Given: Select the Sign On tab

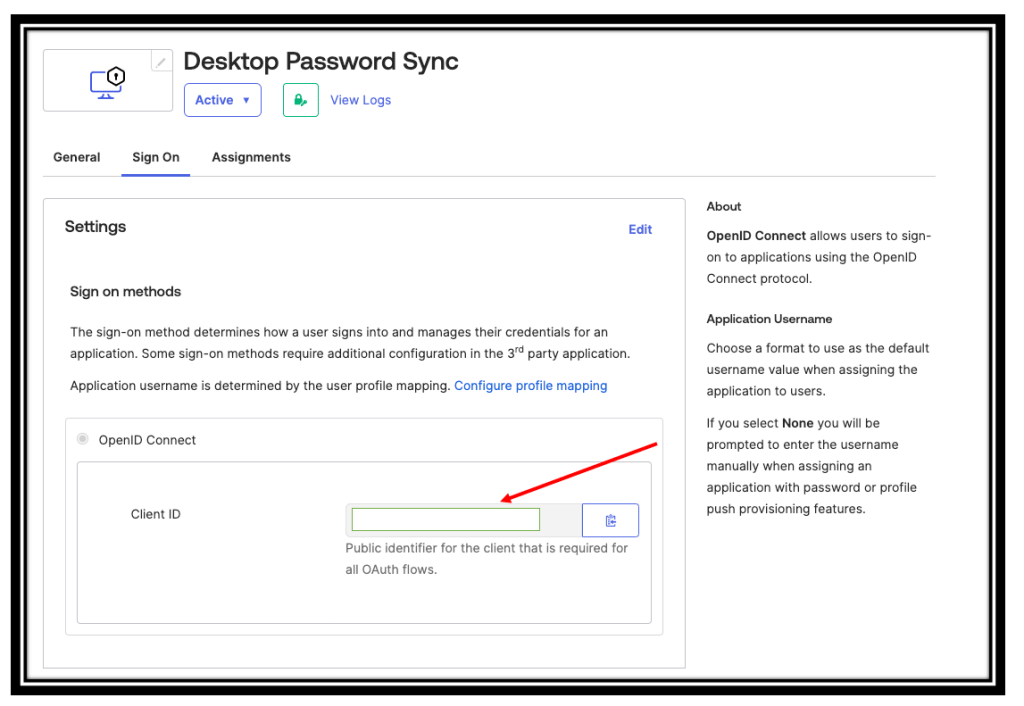Looking at the screenshot, I should point(156,157).
